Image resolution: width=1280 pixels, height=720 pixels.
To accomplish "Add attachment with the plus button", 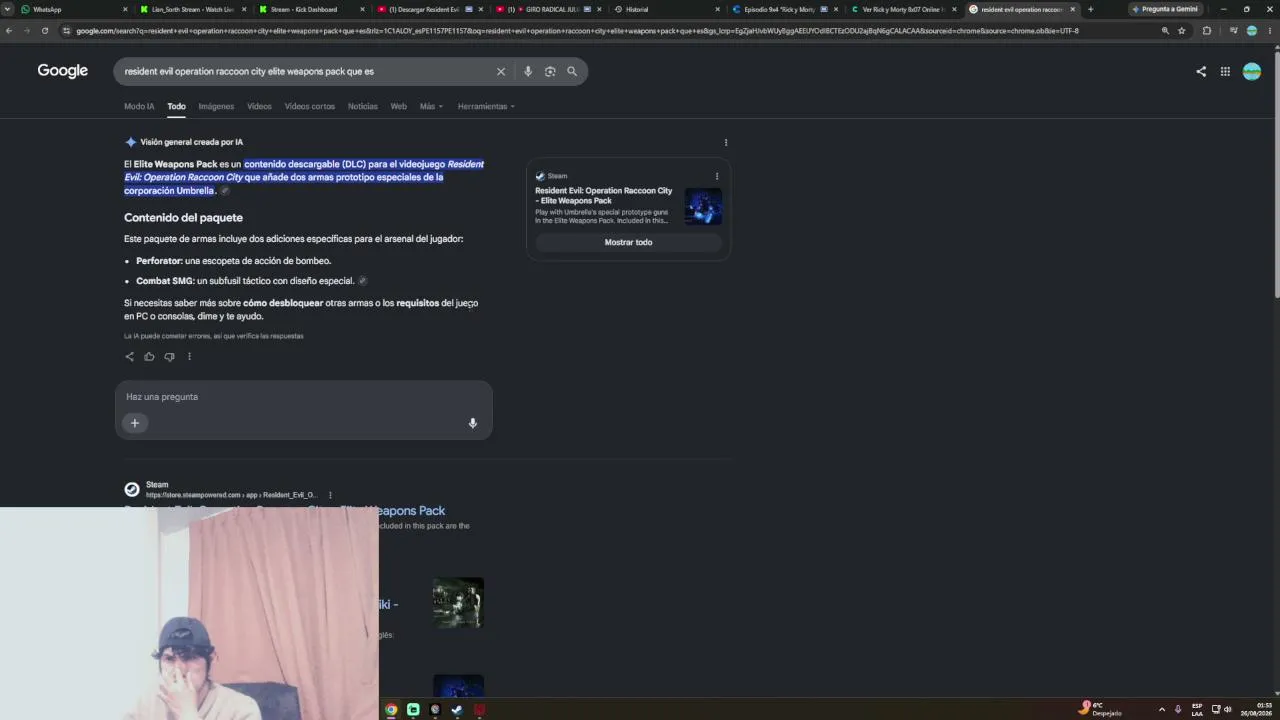I will 135,423.
